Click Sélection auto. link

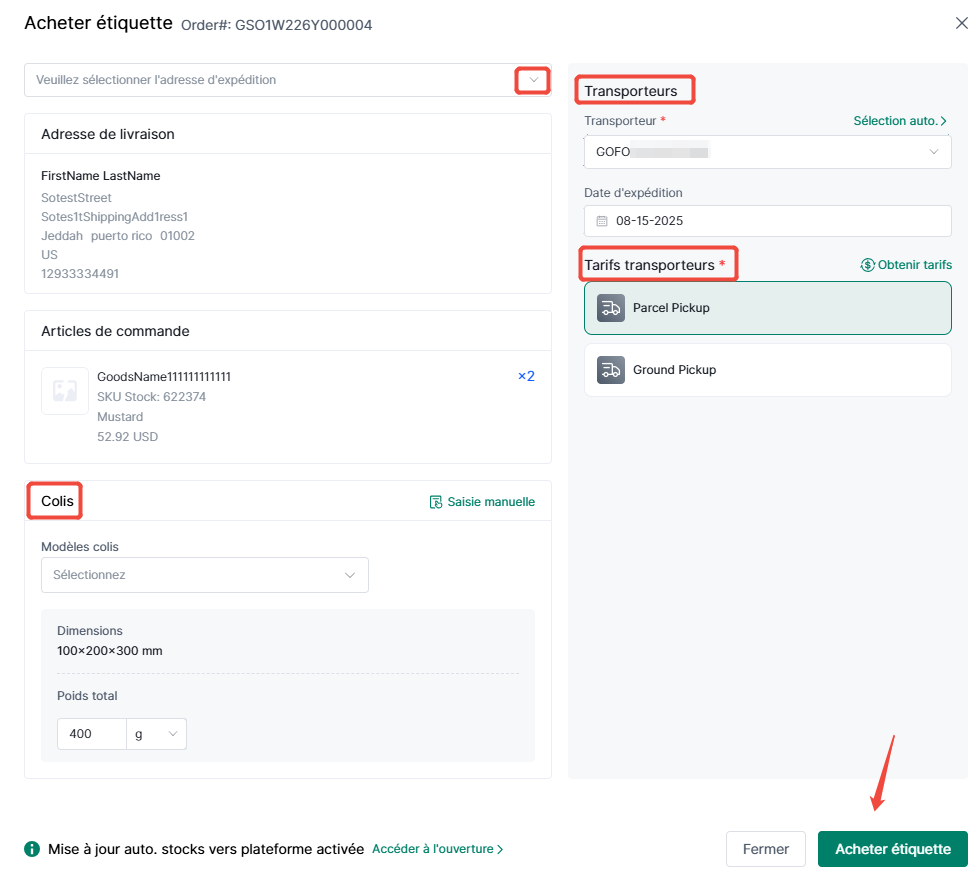pos(900,121)
